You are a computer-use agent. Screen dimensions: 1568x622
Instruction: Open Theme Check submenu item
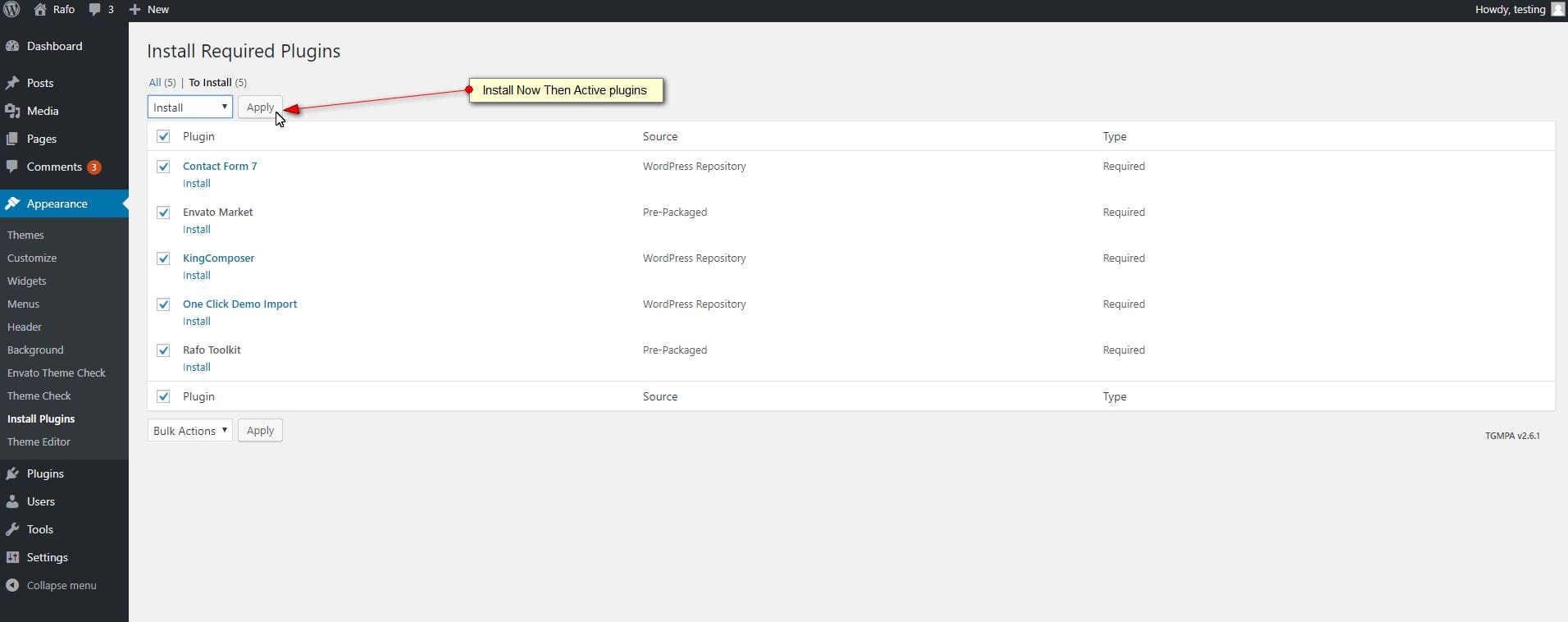39,396
